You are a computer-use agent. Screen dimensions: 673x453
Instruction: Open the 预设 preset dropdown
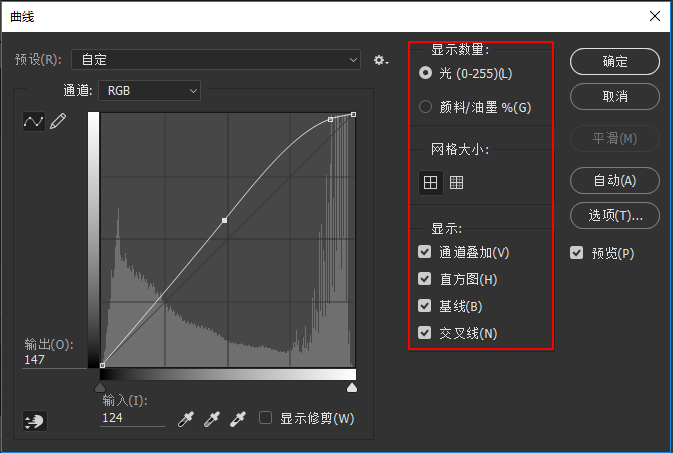click(216, 60)
